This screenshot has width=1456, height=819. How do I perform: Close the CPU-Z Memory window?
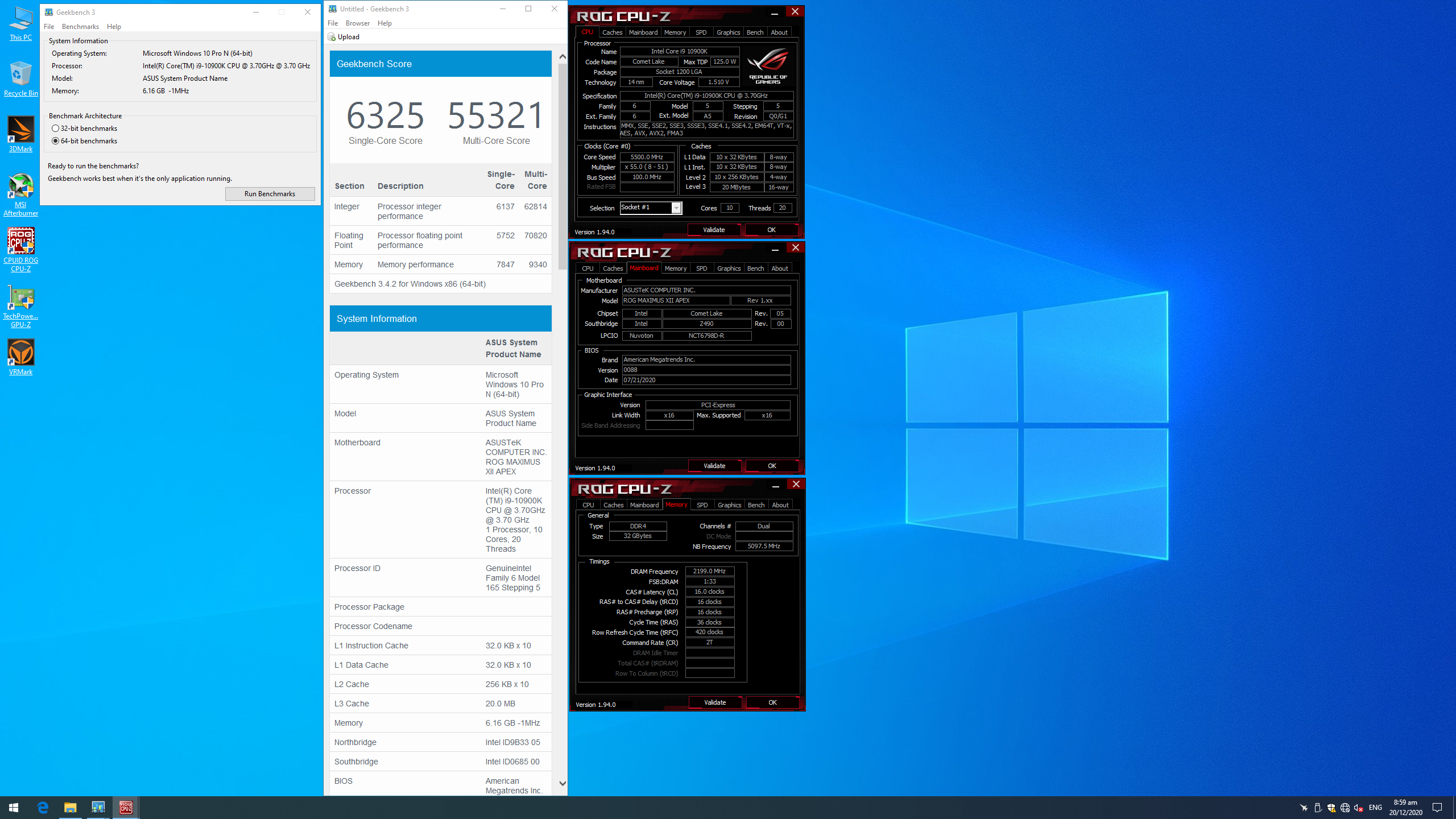[796, 484]
